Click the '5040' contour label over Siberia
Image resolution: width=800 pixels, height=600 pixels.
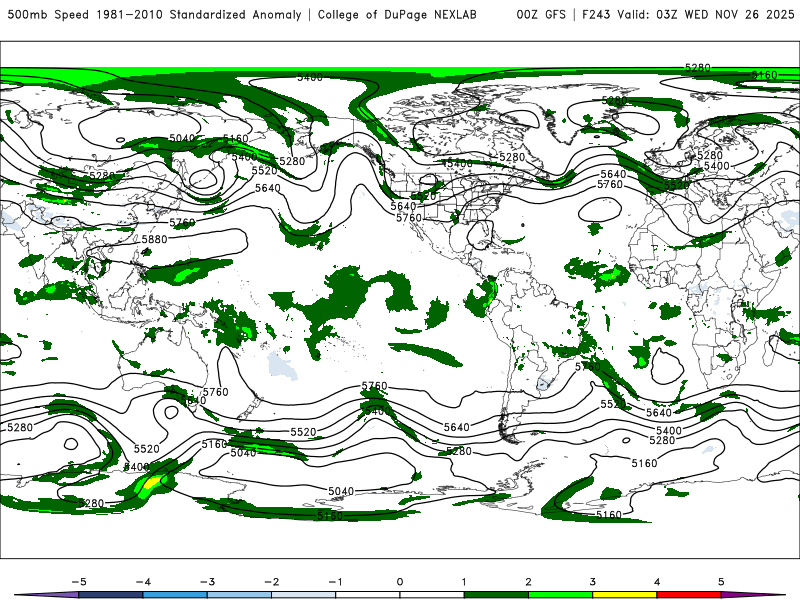[x=182, y=138]
